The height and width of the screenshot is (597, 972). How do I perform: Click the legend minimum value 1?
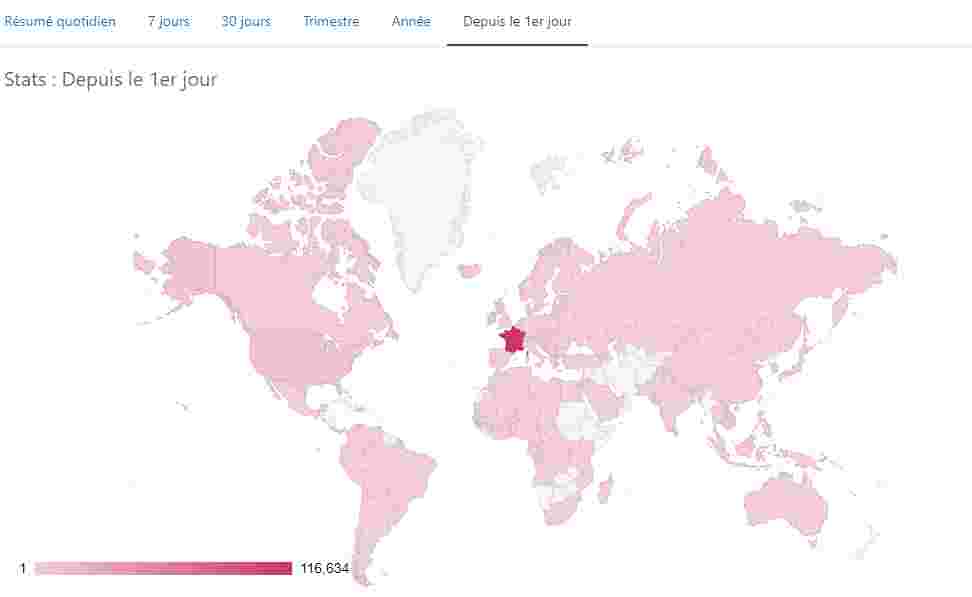pyautogui.click(x=22, y=568)
